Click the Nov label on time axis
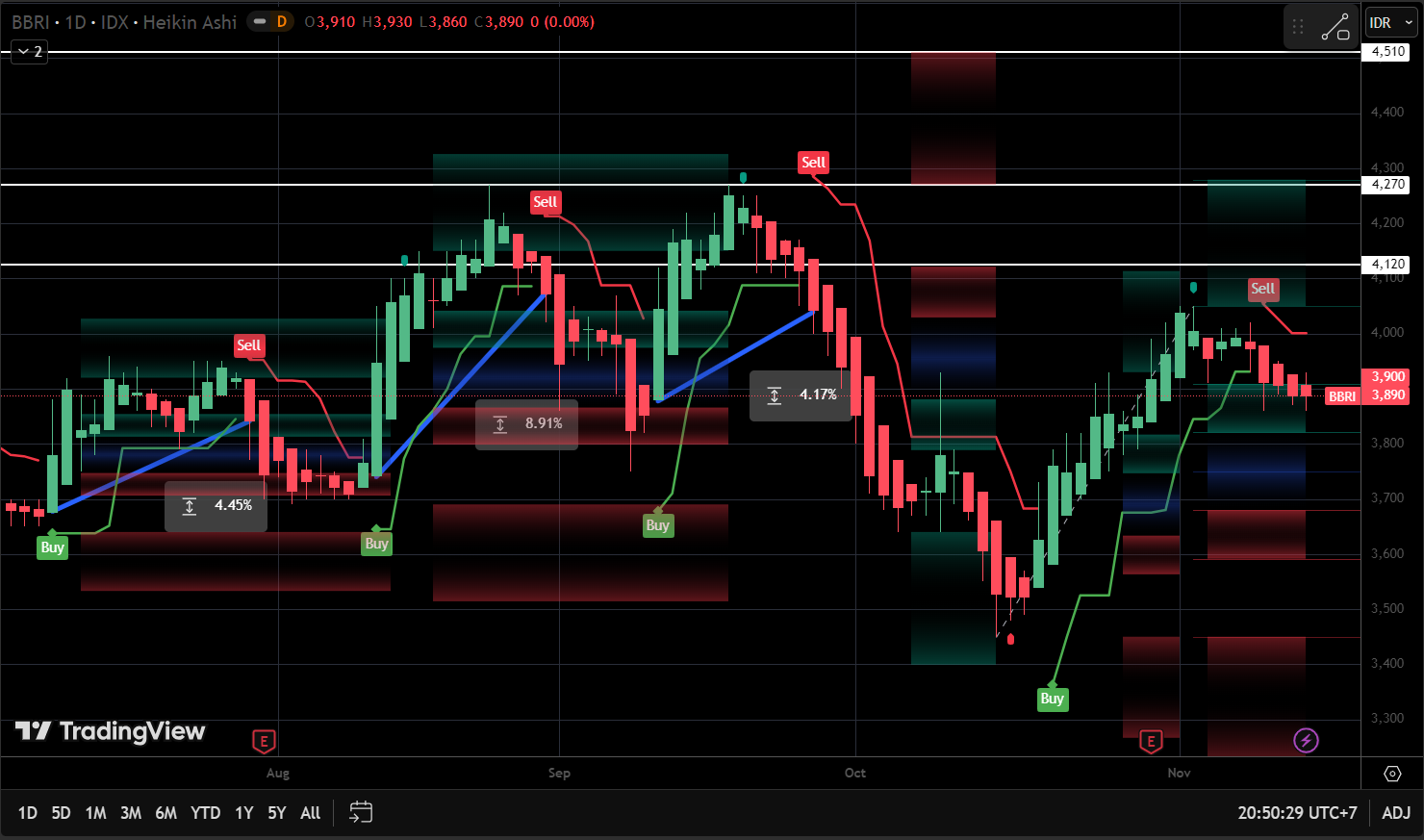 pyautogui.click(x=1180, y=773)
